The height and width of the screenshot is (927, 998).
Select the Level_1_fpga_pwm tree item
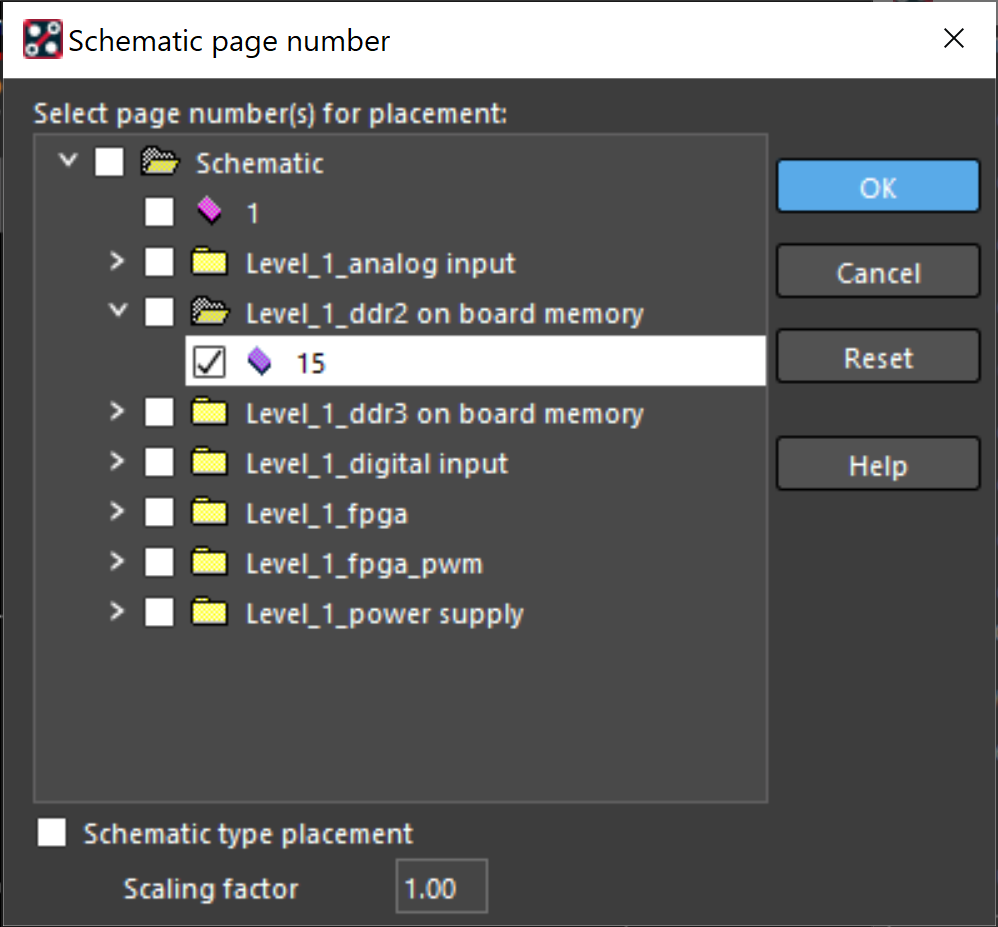364,564
